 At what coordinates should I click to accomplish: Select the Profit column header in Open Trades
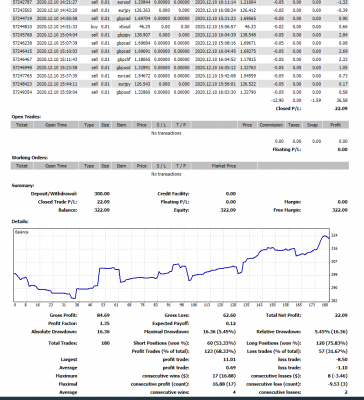point(336,125)
